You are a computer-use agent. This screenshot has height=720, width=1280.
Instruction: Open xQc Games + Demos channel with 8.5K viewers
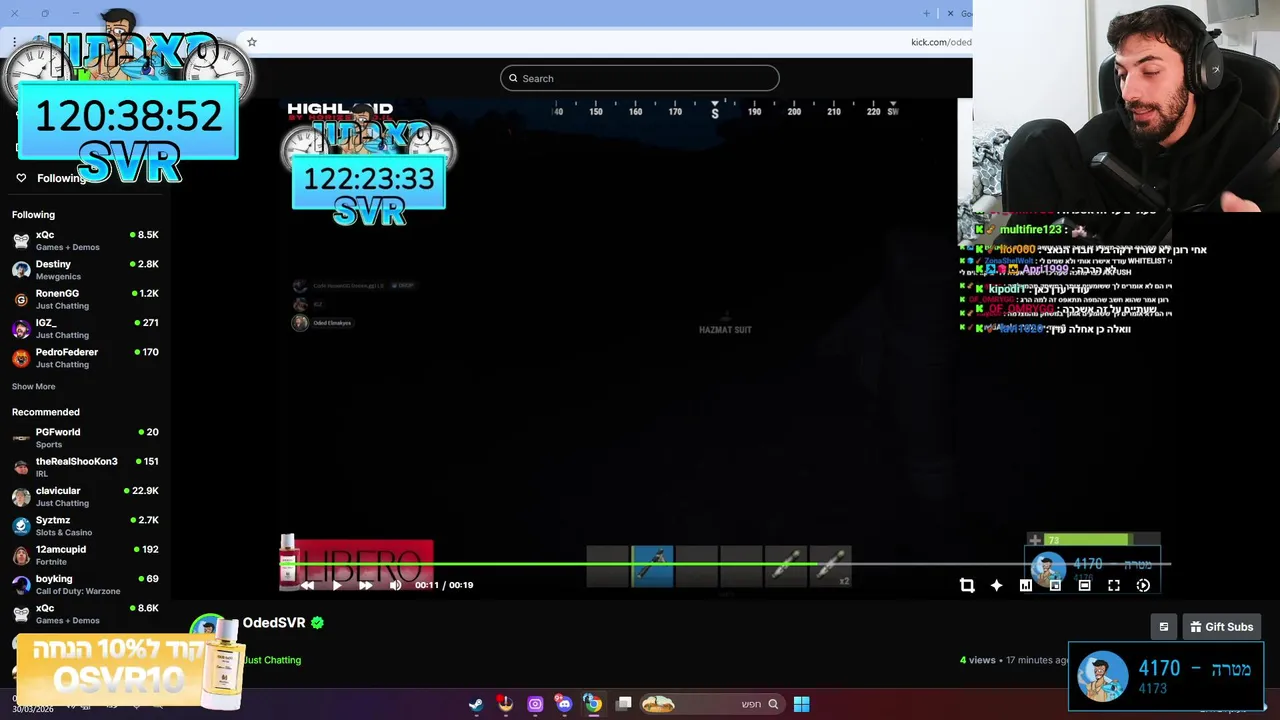[x=85, y=240]
